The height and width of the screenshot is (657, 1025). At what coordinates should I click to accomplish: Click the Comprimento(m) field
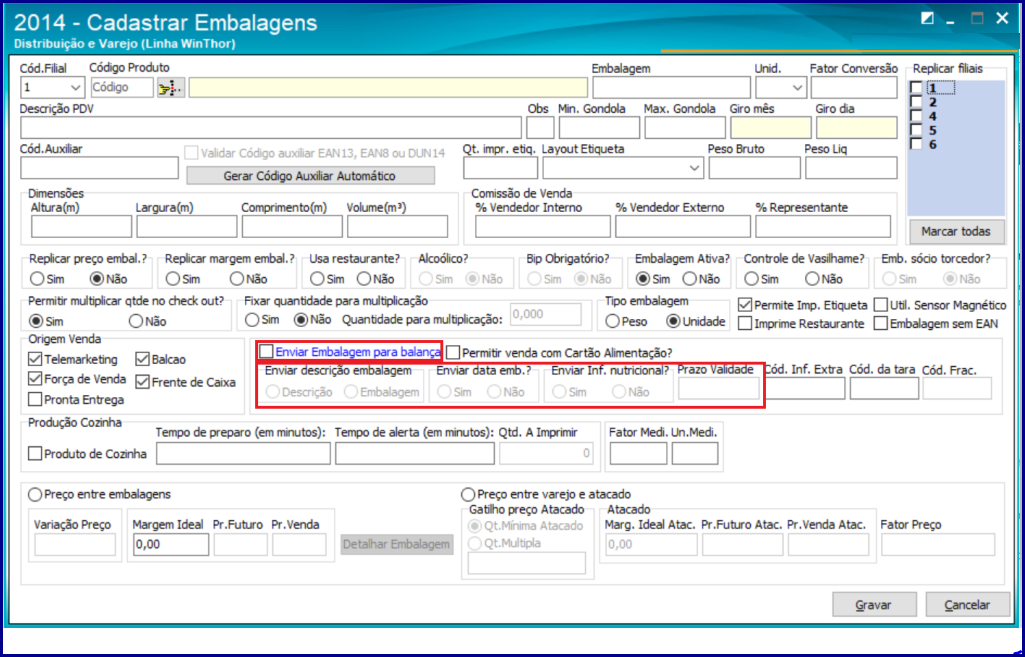(x=292, y=226)
